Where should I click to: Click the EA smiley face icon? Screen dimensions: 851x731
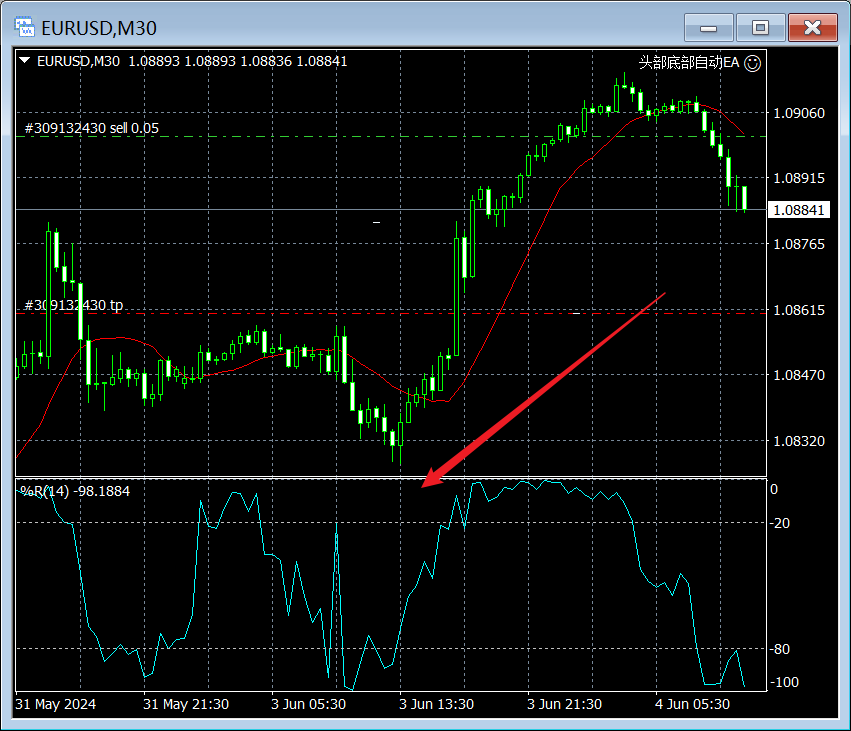click(753, 62)
